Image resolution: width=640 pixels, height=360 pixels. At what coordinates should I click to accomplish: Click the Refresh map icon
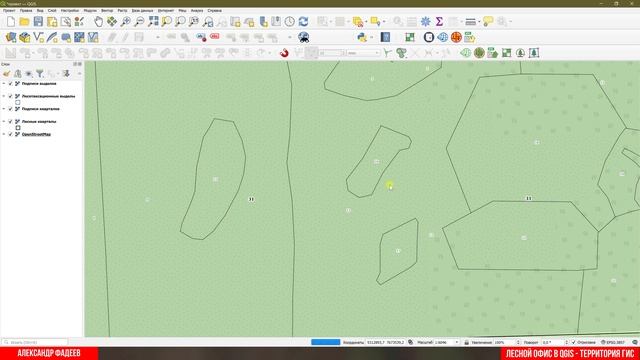coord(303,22)
